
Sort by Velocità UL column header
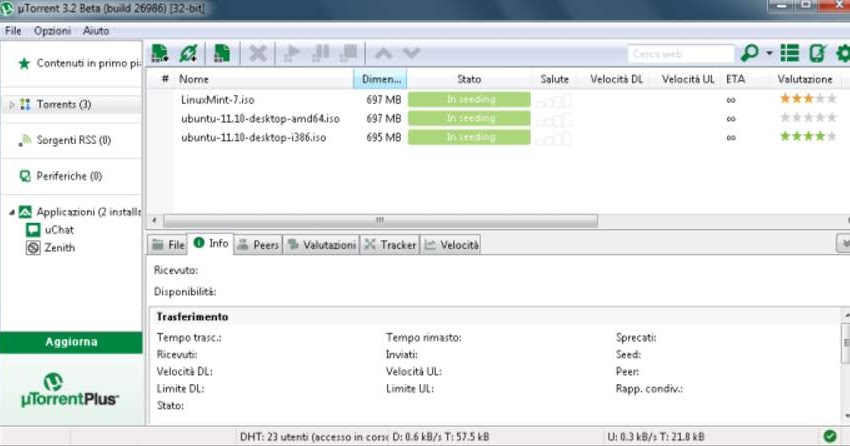point(688,79)
